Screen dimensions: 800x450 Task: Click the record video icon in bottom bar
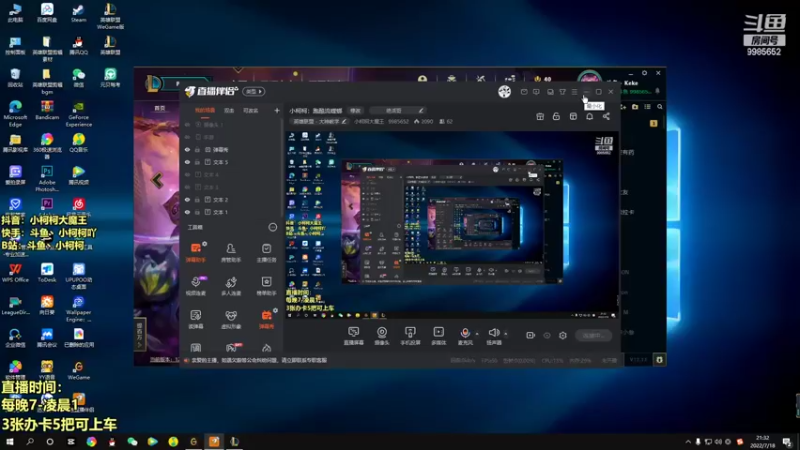[x=530, y=335]
